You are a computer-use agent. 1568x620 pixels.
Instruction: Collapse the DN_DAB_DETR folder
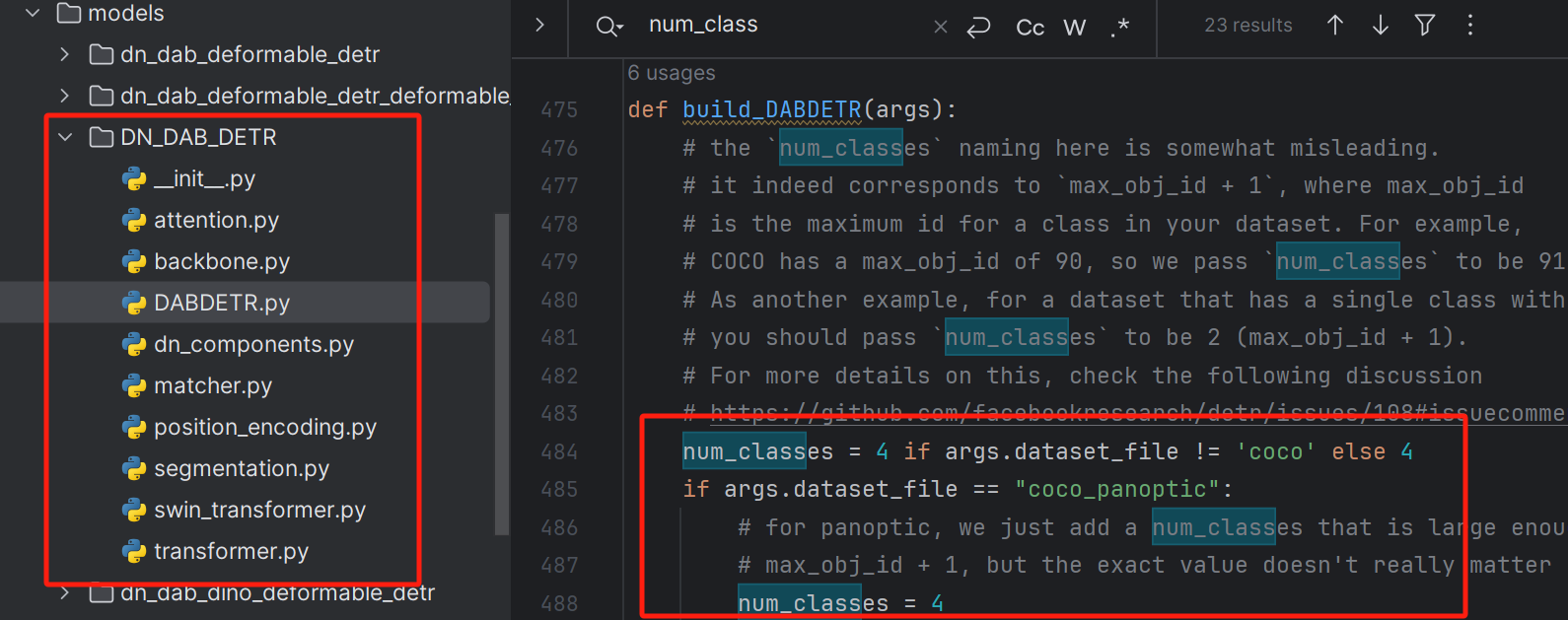coord(65,137)
